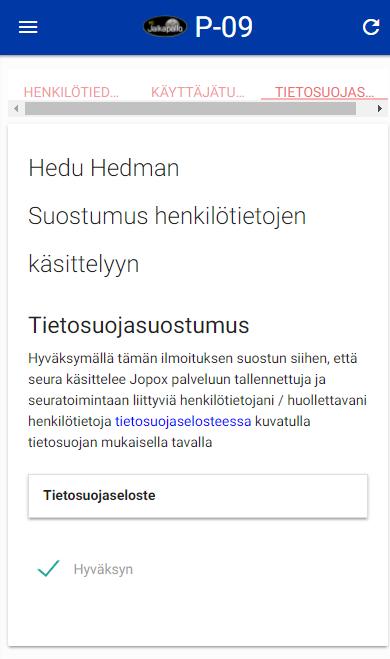Expand the Tietosuojaseloste panel
The width and height of the screenshot is (390, 659).
click(198, 496)
